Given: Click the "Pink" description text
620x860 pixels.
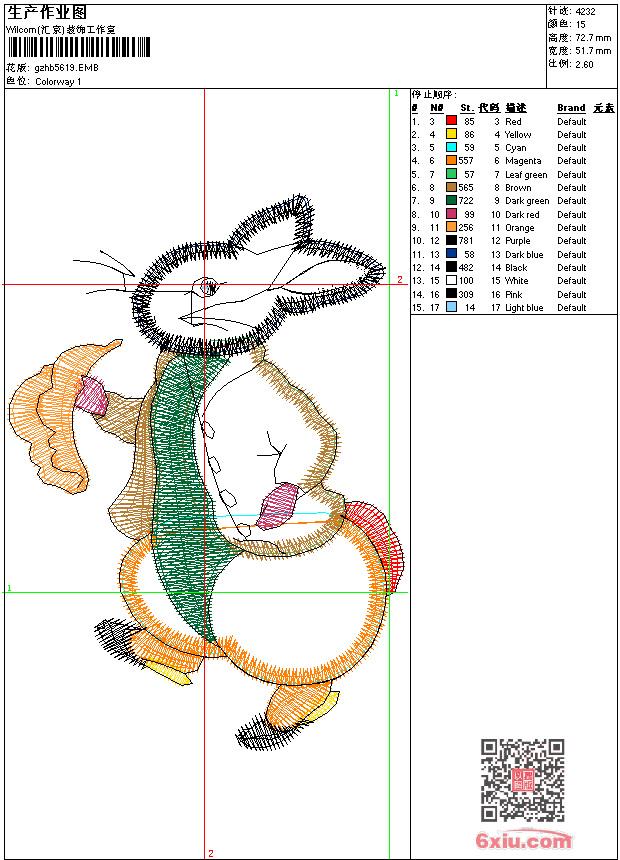Looking at the screenshot, I should [x=514, y=295].
